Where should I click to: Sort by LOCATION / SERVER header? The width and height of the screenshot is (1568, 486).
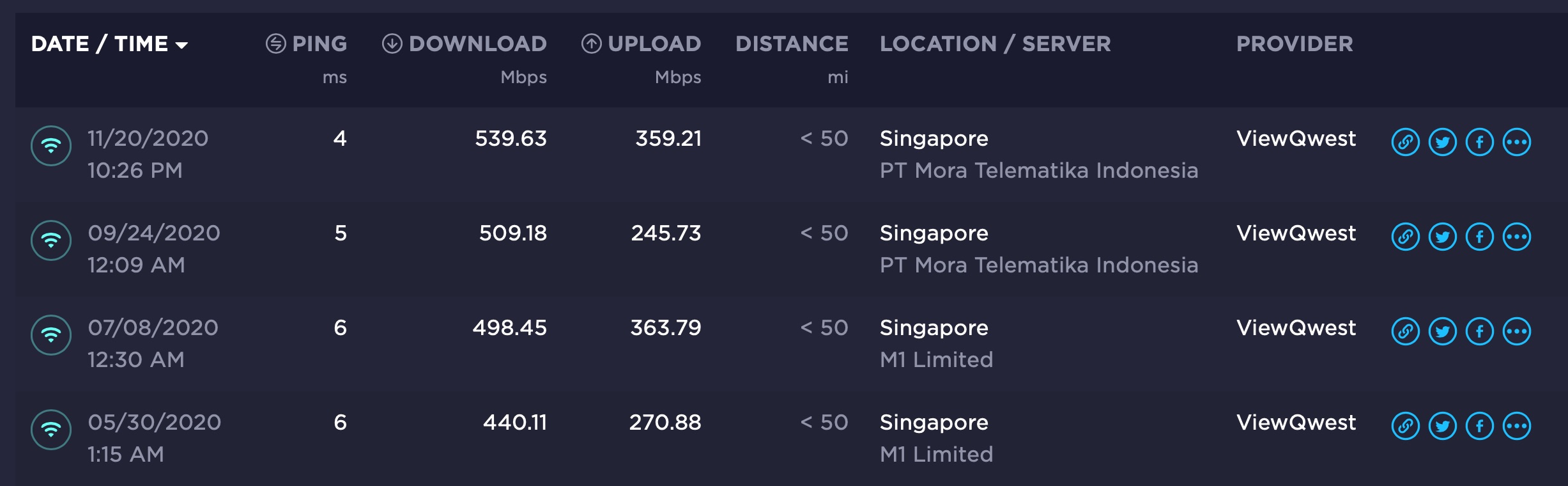click(x=995, y=43)
